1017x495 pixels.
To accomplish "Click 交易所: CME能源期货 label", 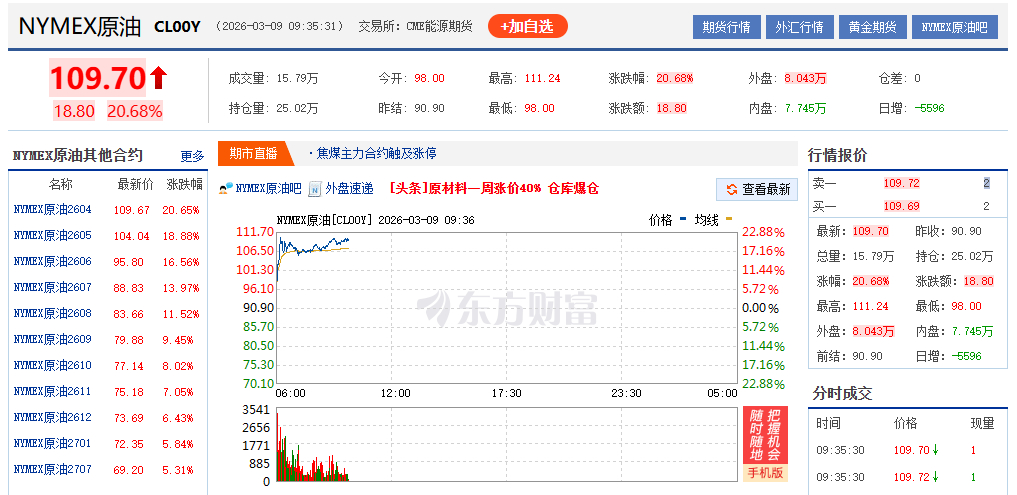I will [x=415, y=27].
